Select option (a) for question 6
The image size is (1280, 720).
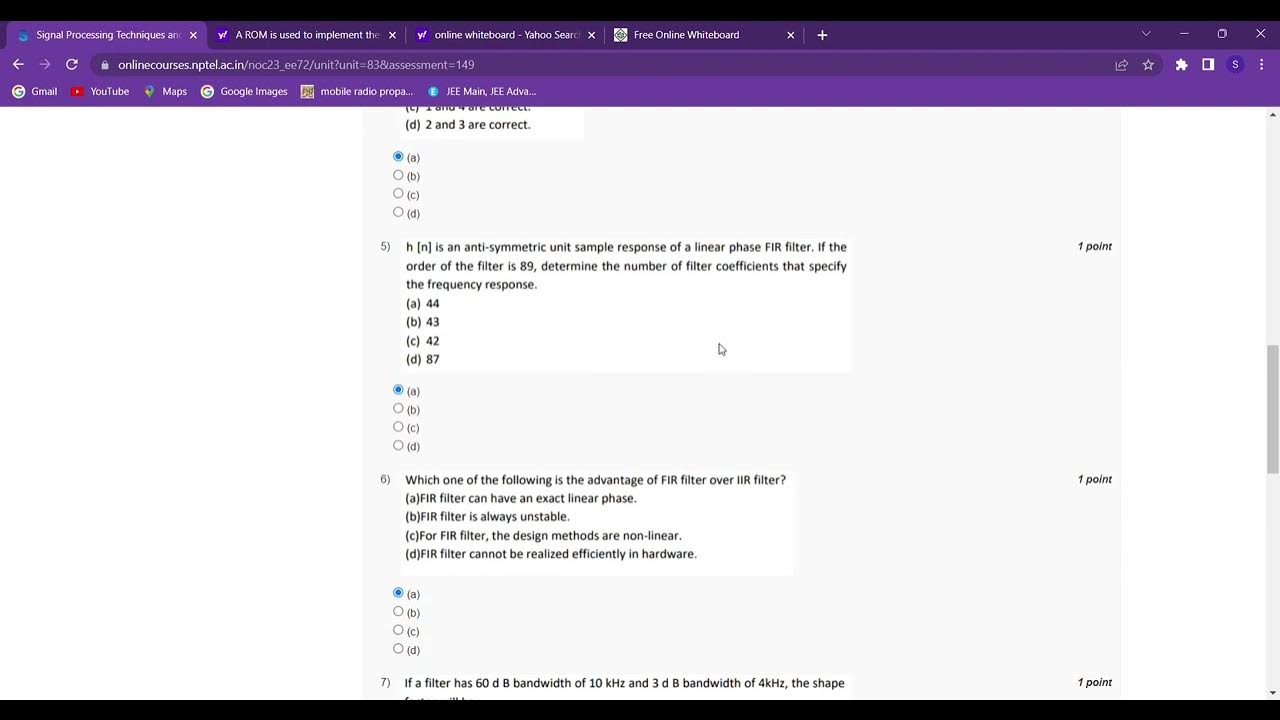click(x=398, y=593)
